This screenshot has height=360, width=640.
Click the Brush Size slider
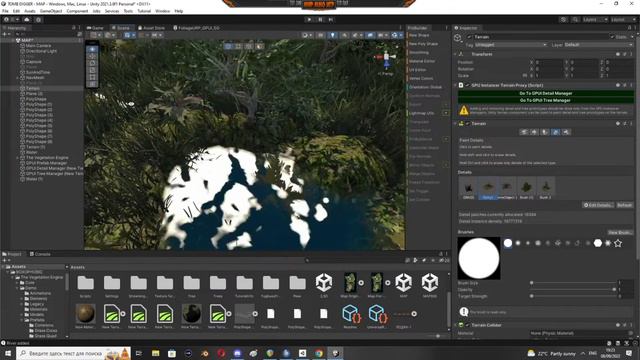tap(573, 282)
